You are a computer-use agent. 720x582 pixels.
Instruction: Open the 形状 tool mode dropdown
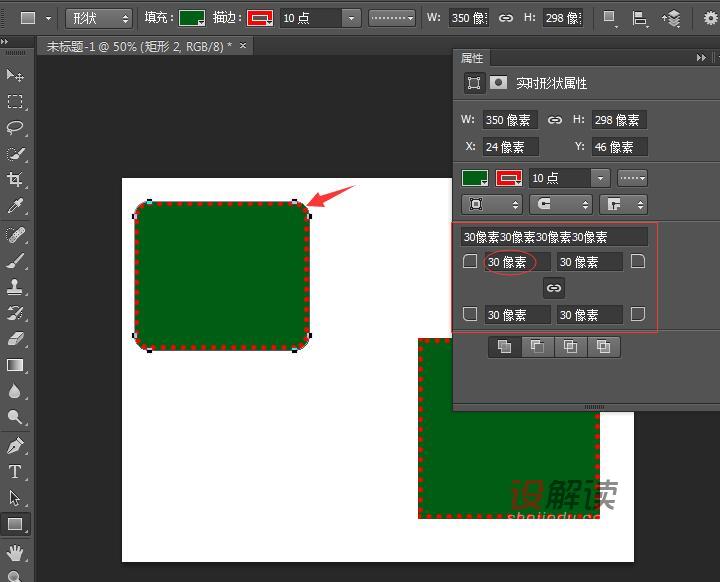click(x=98, y=18)
